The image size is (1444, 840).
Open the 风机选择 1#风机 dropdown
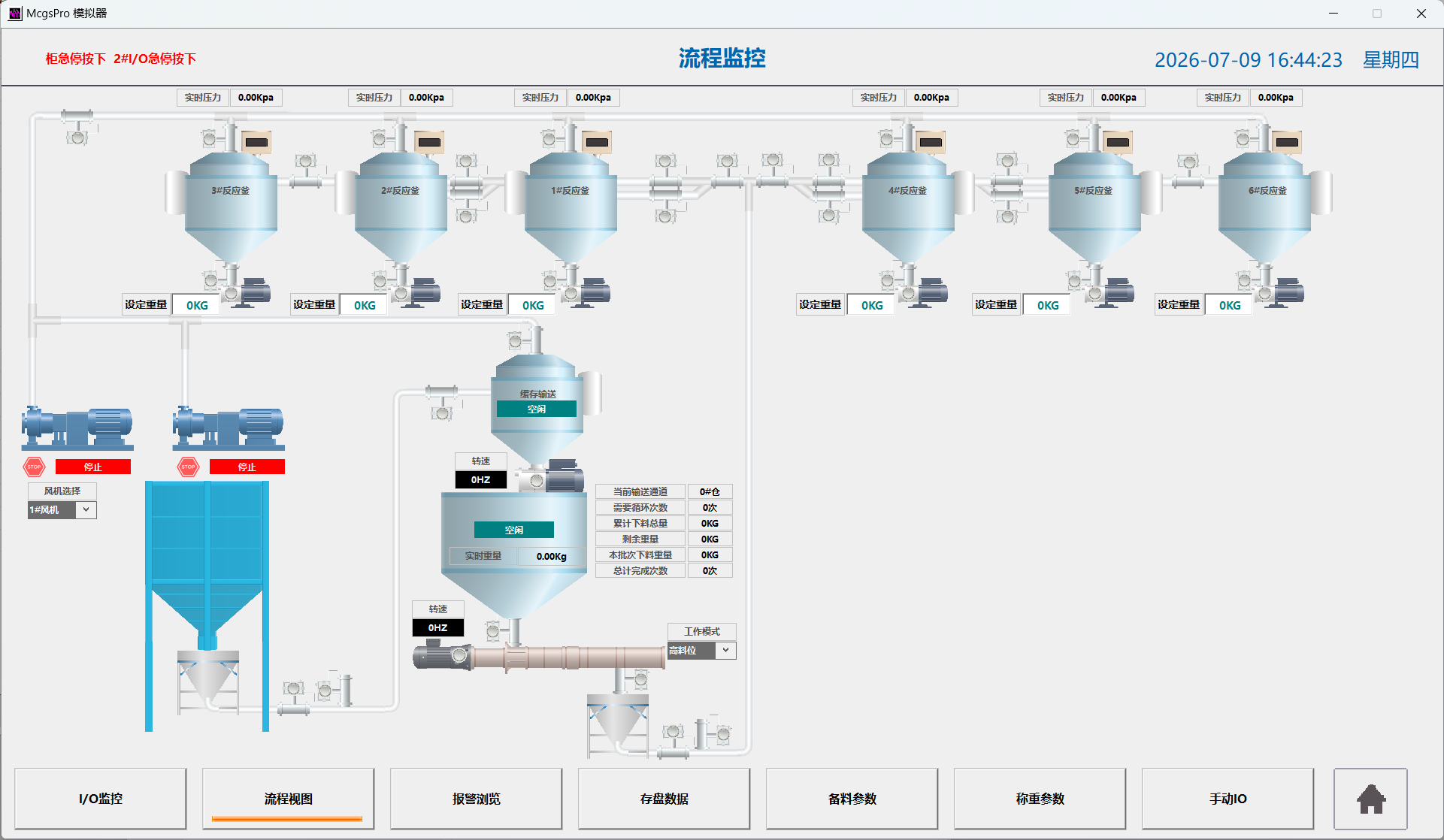62,509
